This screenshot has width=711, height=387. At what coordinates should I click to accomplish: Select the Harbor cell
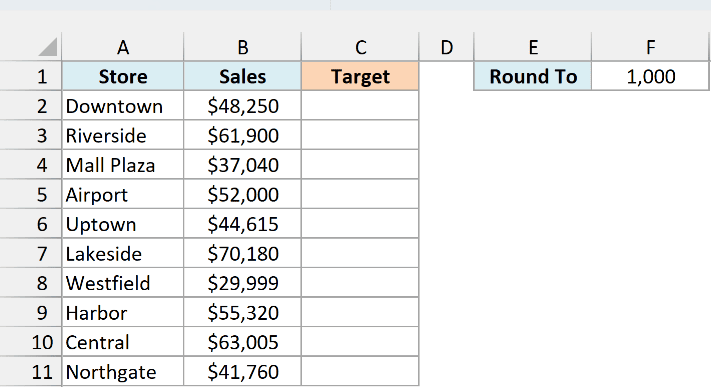pos(122,313)
